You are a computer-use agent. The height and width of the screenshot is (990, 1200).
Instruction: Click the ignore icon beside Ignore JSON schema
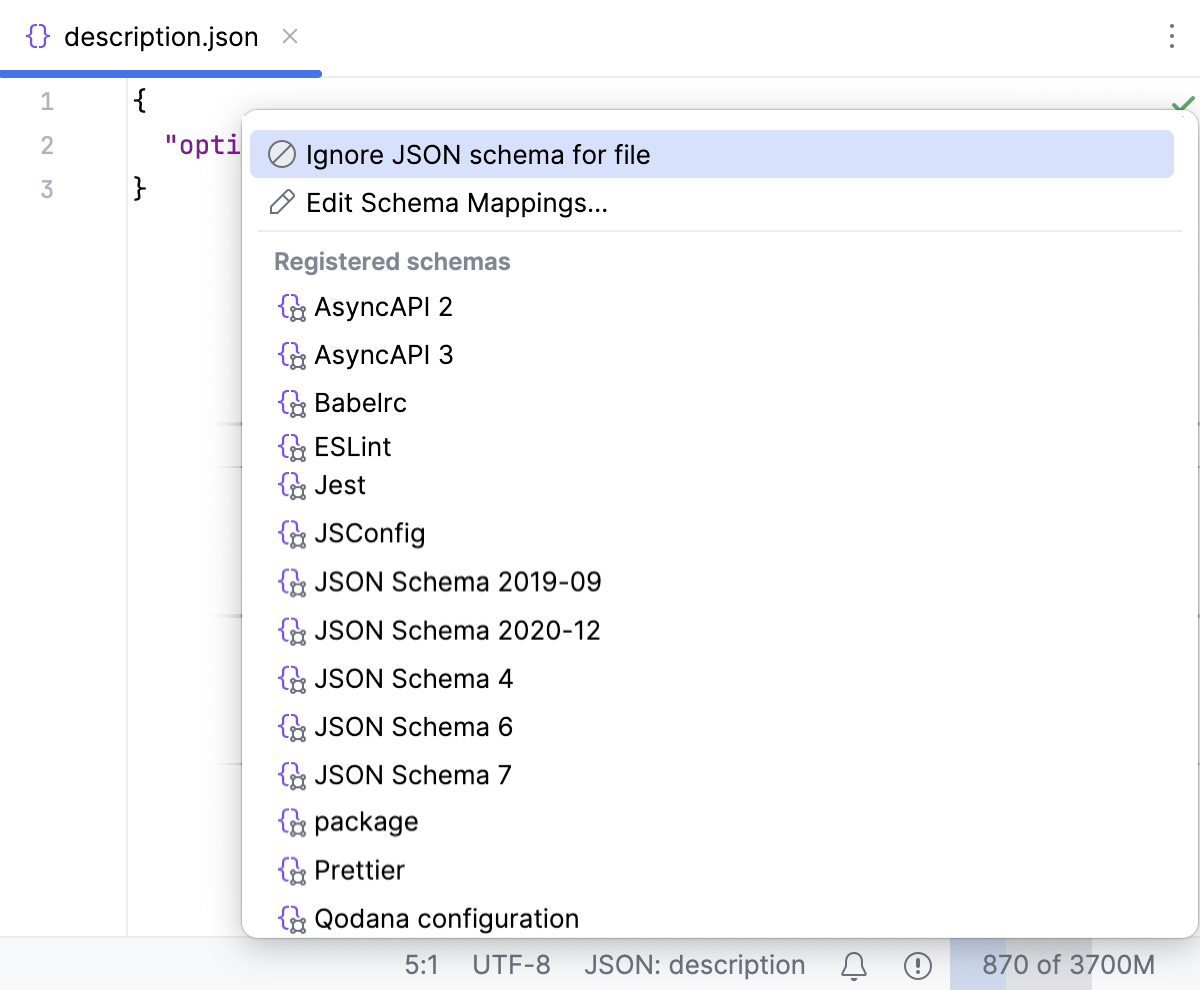coord(282,154)
